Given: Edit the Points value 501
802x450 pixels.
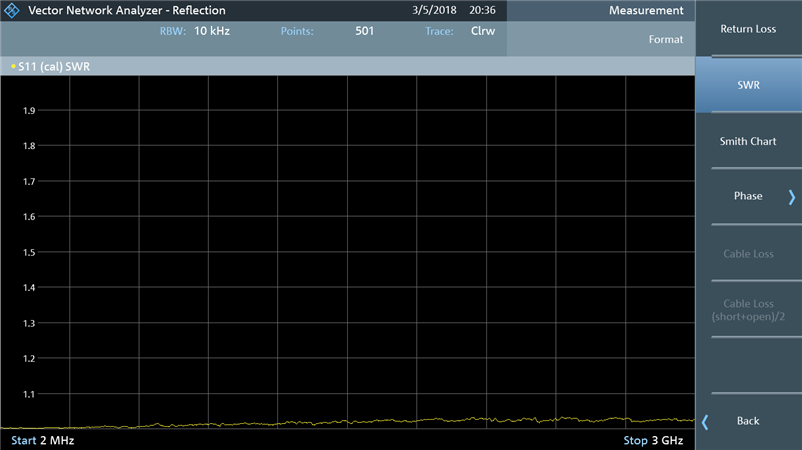Looking at the screenshot, I should [x=365, y=31].
